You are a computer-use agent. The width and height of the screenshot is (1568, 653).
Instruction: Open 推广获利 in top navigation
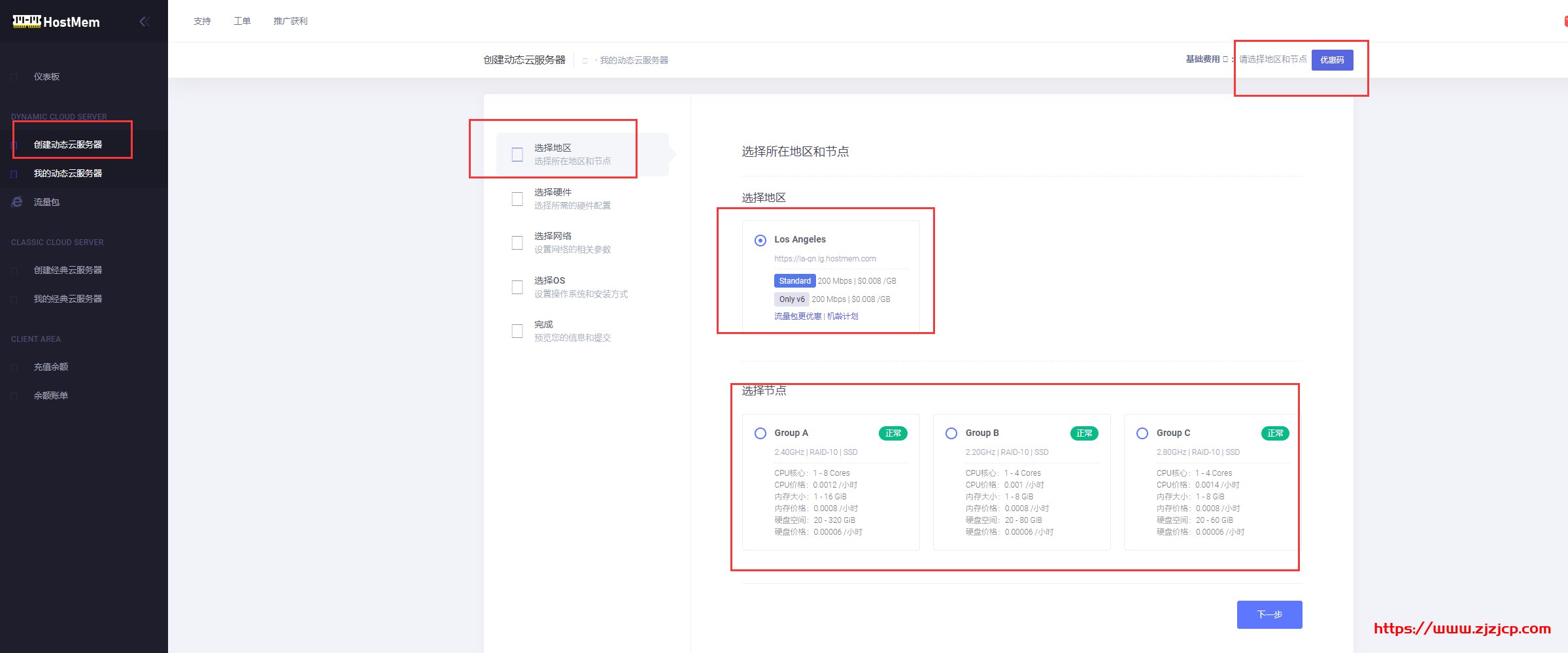(290, 21)
